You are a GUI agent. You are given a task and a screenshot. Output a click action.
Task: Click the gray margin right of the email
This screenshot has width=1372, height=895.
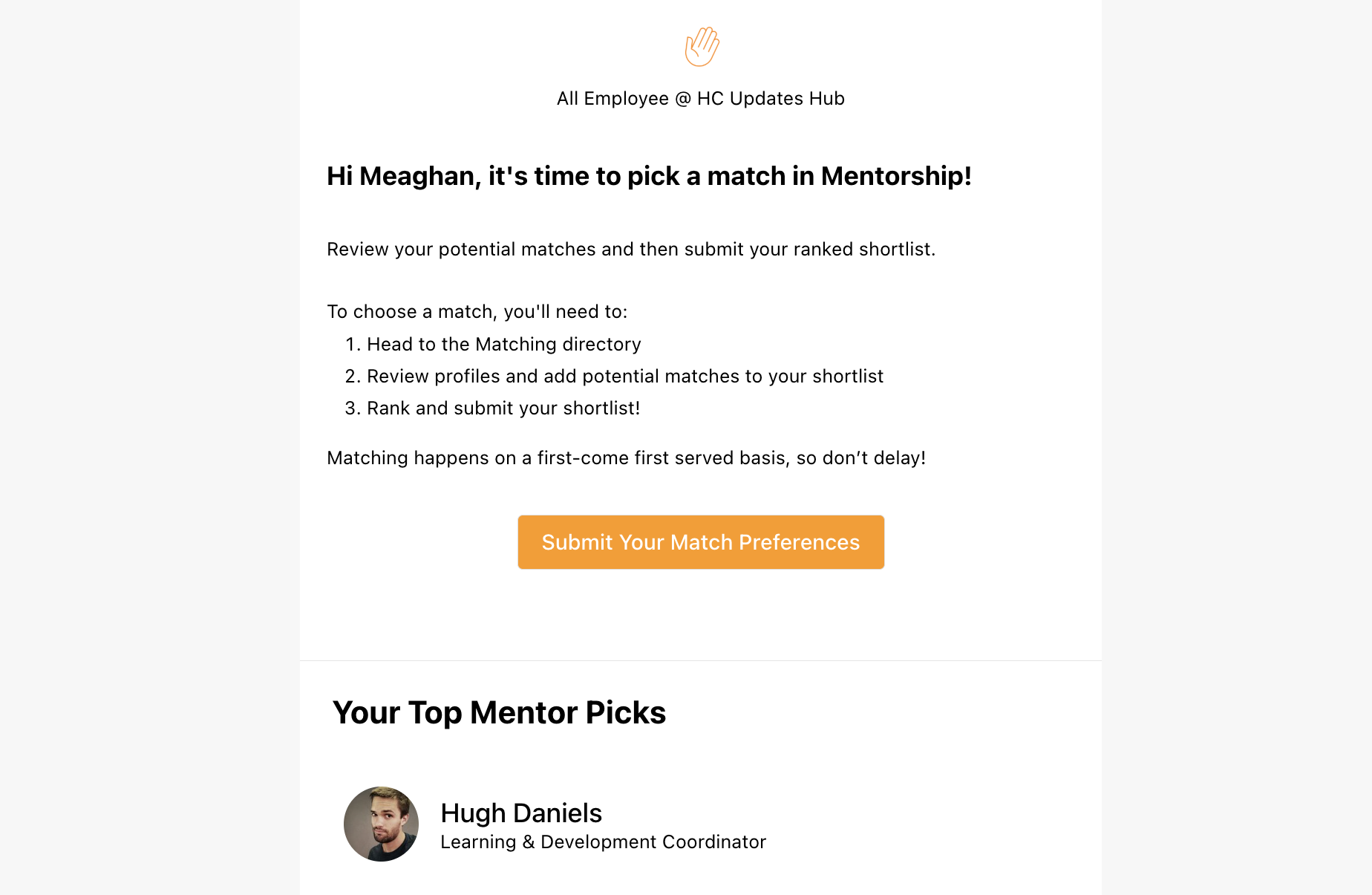[1236, 446]
